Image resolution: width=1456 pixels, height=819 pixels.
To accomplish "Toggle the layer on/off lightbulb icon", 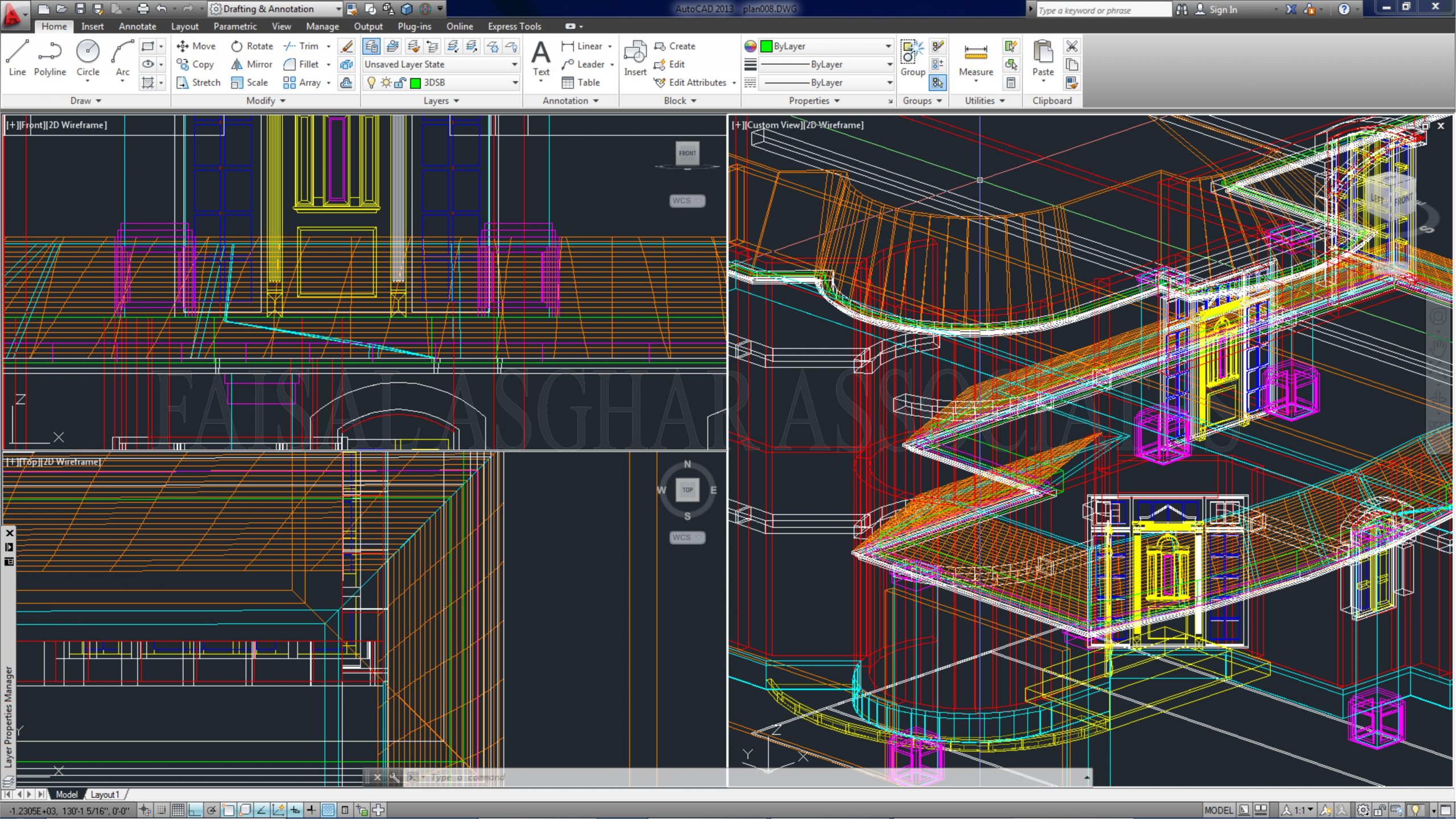I will (x=371, y=83).
